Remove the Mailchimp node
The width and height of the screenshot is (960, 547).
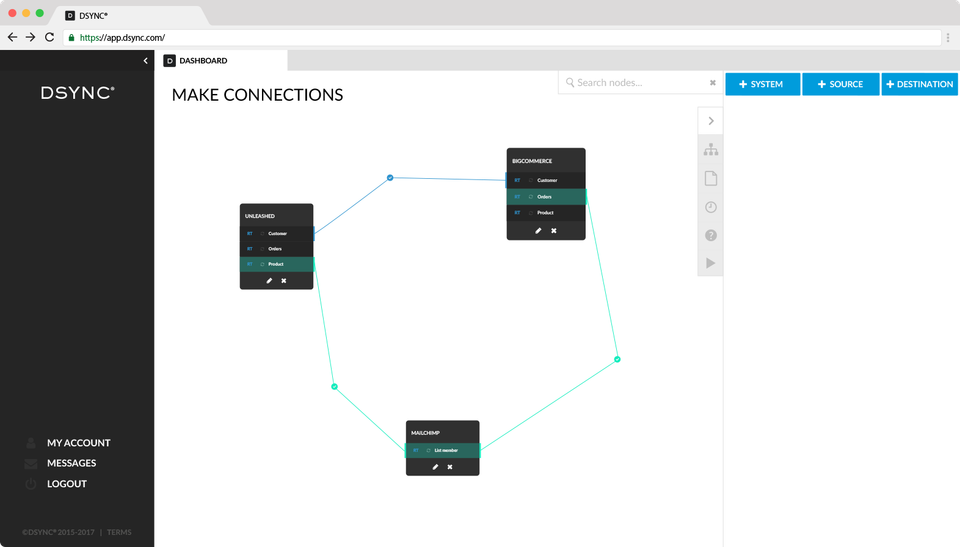pos(450,467)
